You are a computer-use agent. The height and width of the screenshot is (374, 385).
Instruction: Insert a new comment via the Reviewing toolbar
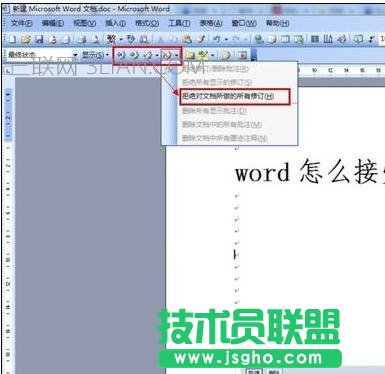pos(190,55)
